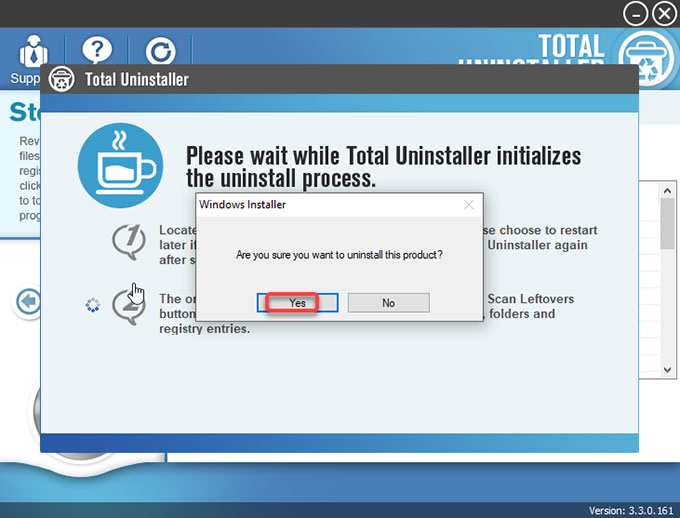The width and height of the screenshot is (680, 518).
Task: Click the spinning progress indicator
Action: [x=93, y=305]
